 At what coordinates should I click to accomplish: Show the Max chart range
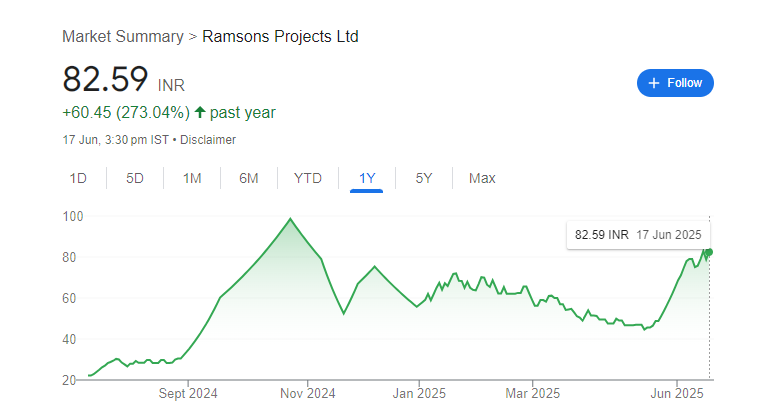[482, 178]
